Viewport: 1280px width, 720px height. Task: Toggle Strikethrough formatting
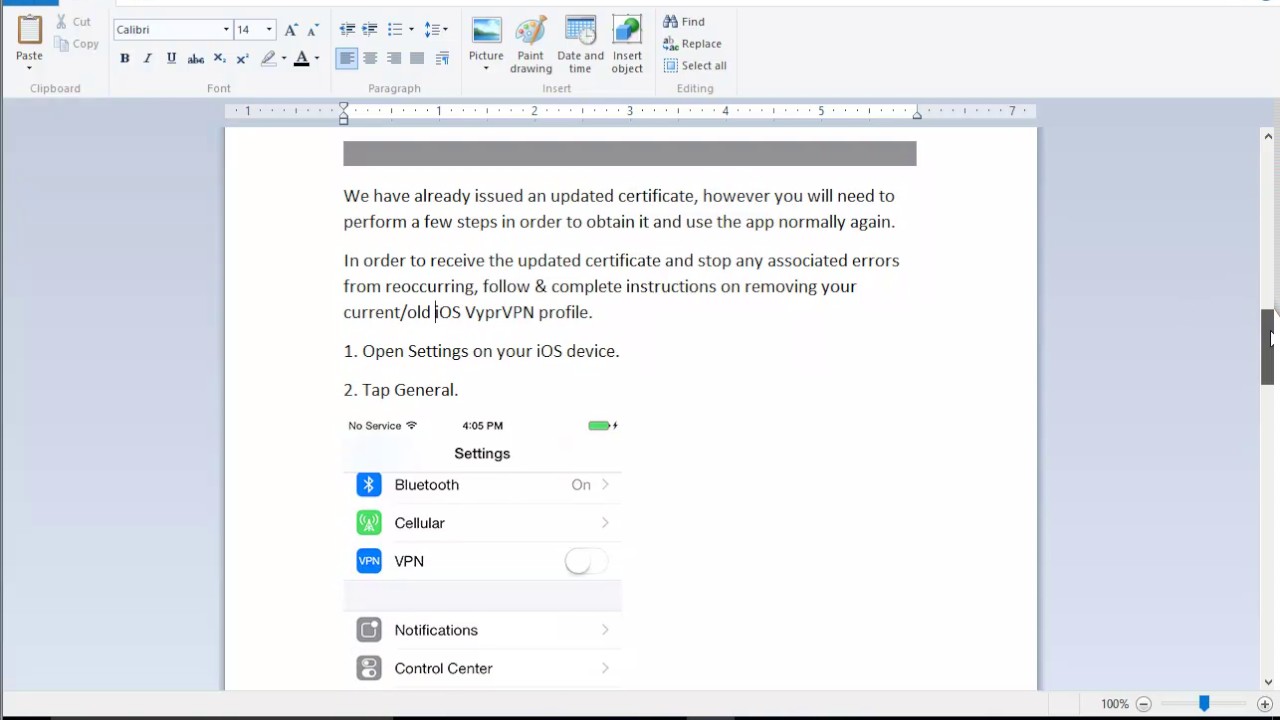196,59
